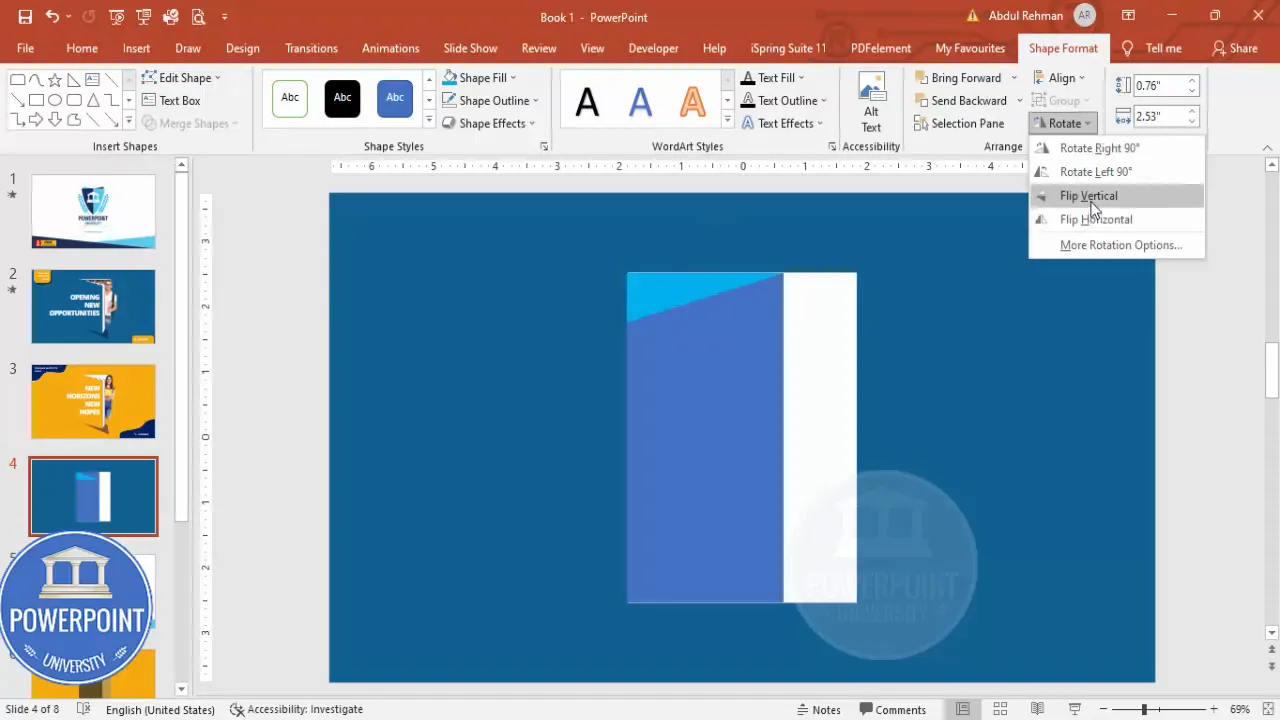Open the Format Shape dialog launcher in Shape Styles
Screen dimensions: 1280x720
coord(544,147)
